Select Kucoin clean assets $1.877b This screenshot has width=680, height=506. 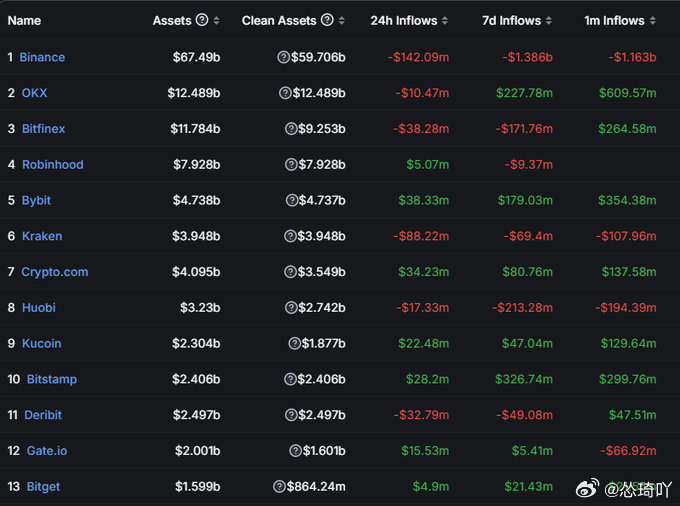coord(324,343)
